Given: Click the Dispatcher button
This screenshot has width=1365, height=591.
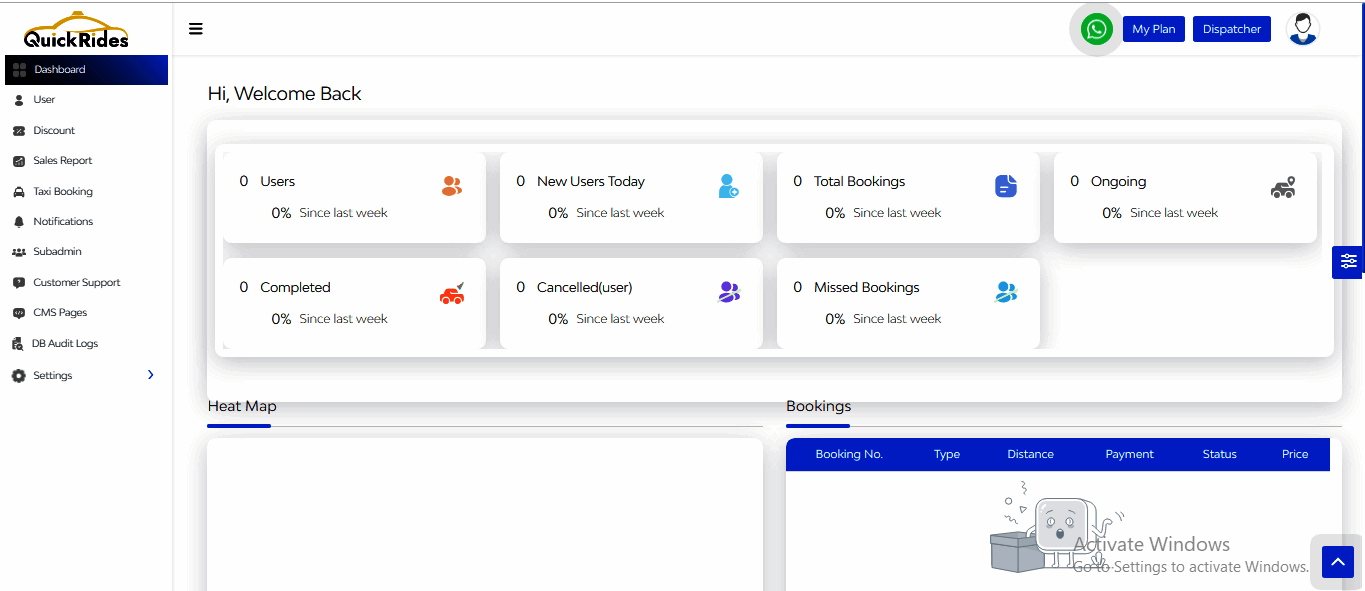Looking at the screenshot, I should [x=1232, y=29].
